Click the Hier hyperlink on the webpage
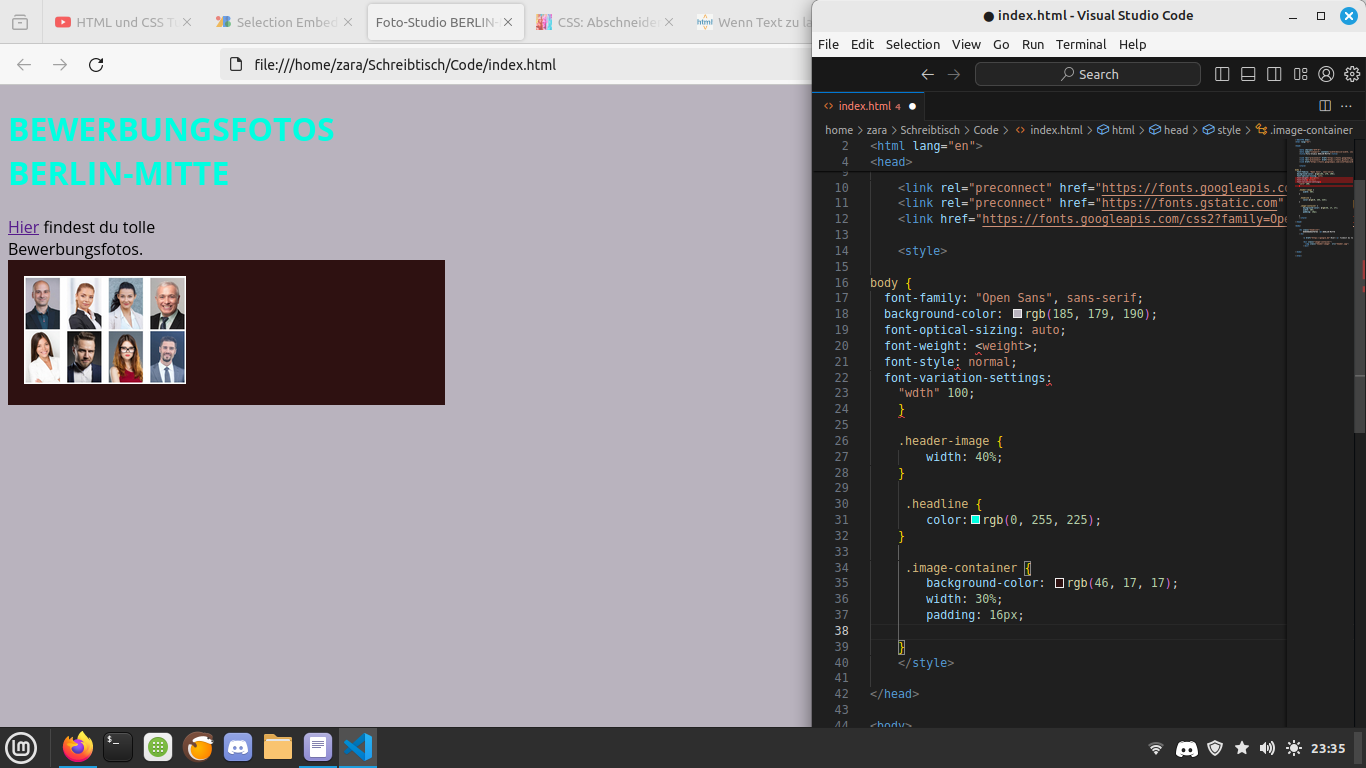Viewport: 1366px width, 768px height. pyautogui.click(x=23, y=227)
